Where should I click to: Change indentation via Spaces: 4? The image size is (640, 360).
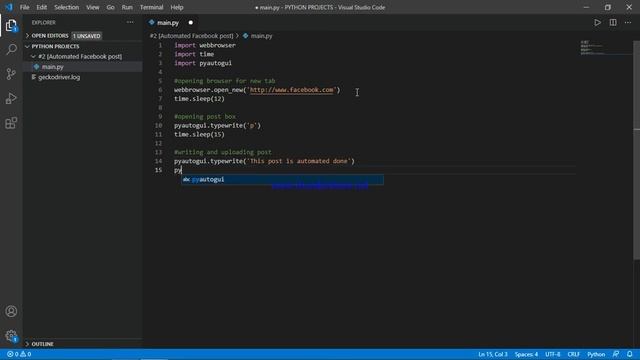pyautogui.click(x=526, y=354)
